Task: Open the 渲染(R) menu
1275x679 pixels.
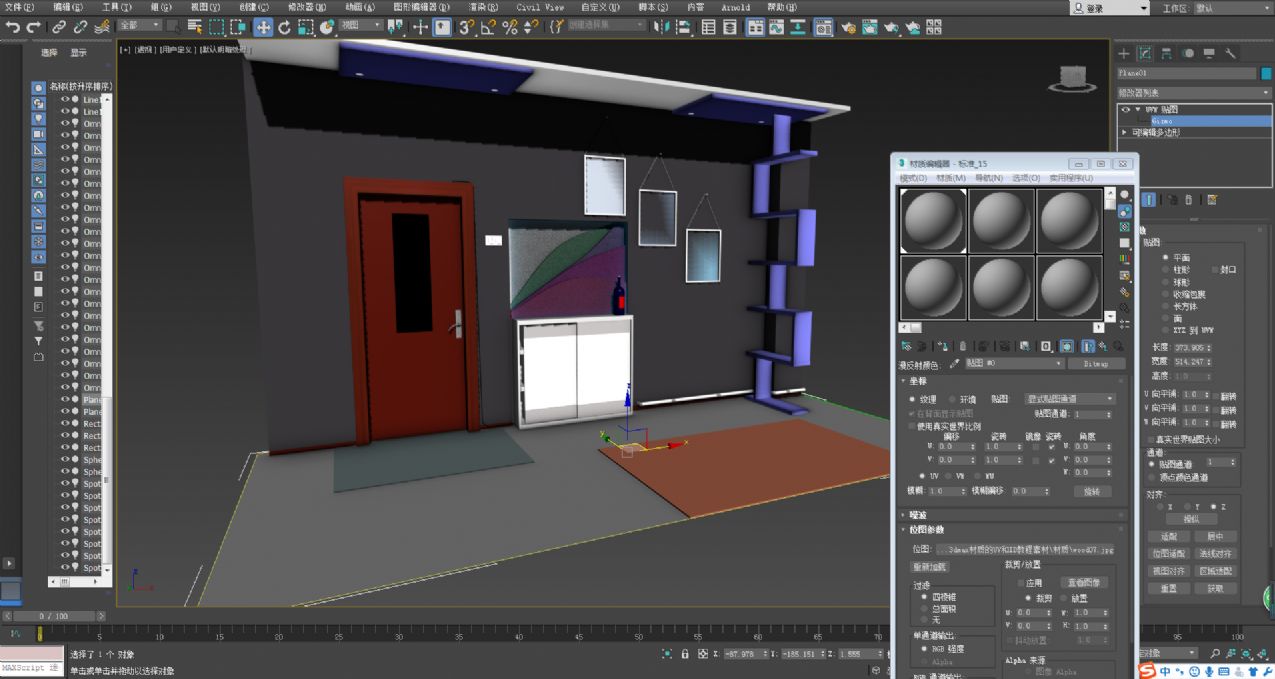Action: click(x=484, y=7)
